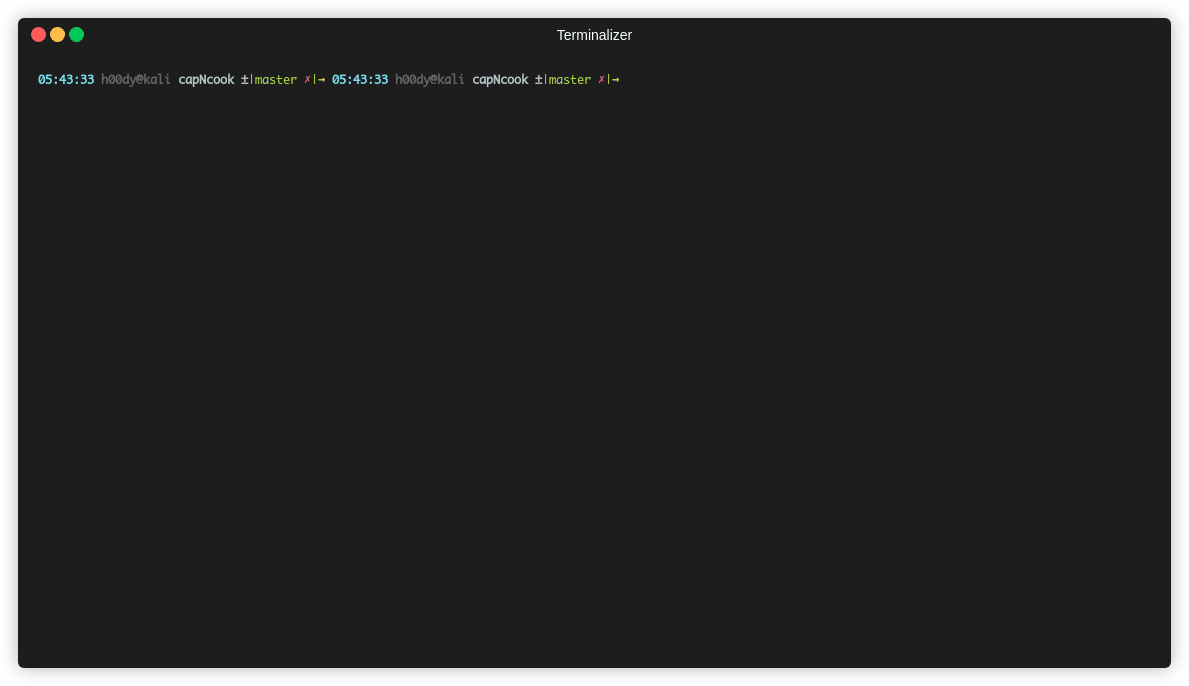Select the first h00dy@kali username text
The height and width of the screenshot is (686, 1189).
pyautogui.click(x=135, y=79)
